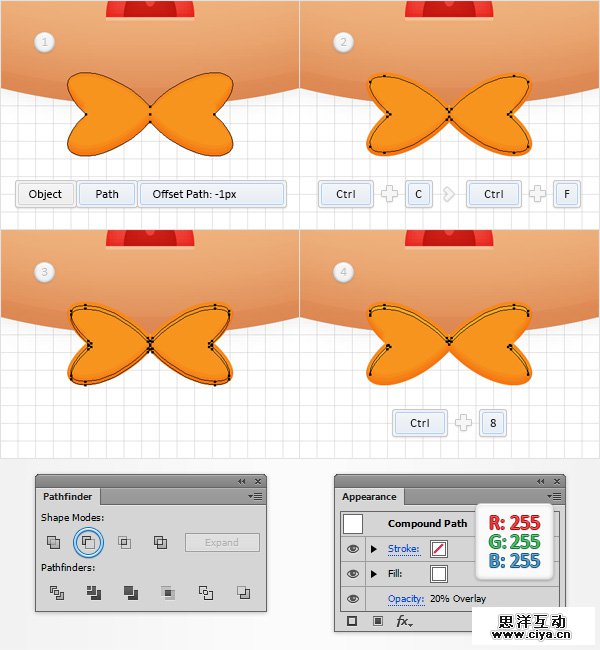Open the Pathfinder panel flyout menu

pyautogui.click(x=255, y=496)
